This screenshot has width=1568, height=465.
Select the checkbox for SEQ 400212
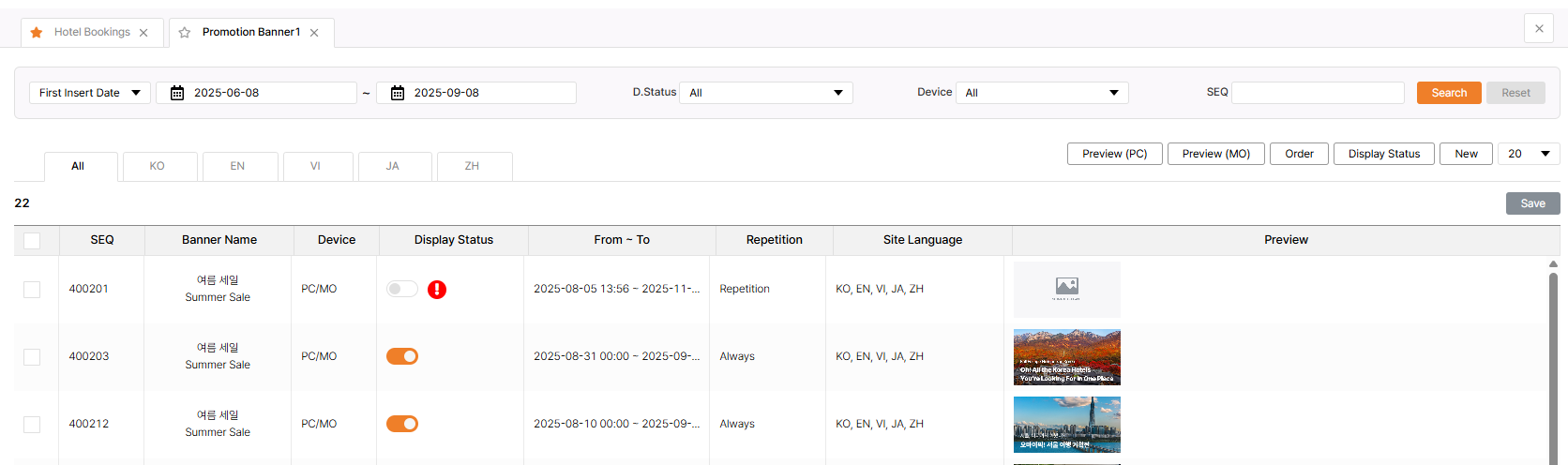(32, 425)
